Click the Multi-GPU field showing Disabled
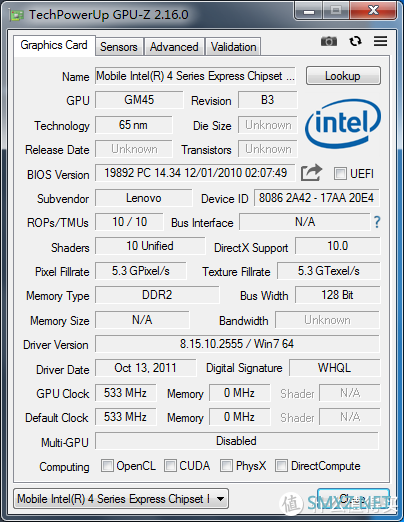Viewport: 404px width, 522px height. pyautogui.click(x=237, y=441)
